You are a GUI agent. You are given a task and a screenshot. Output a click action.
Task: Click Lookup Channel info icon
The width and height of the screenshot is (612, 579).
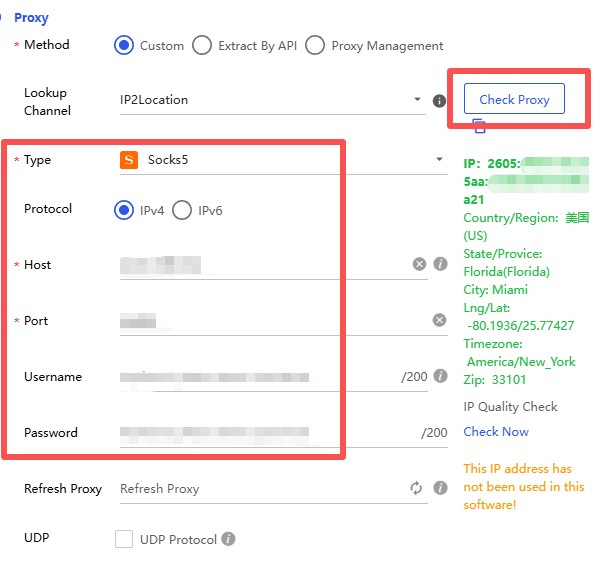pyautogui.click(x=439, y=101)
